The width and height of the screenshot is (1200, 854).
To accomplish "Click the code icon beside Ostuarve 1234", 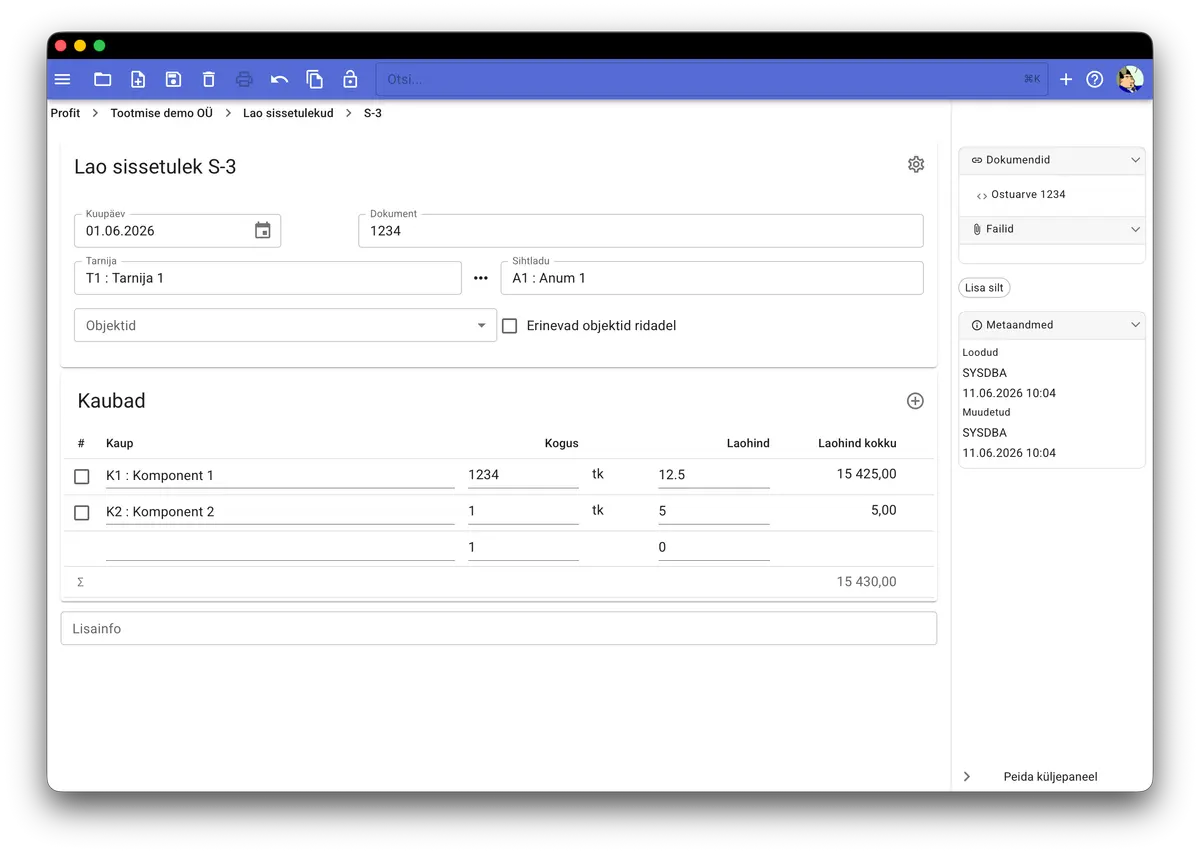I will pos(982,195).
